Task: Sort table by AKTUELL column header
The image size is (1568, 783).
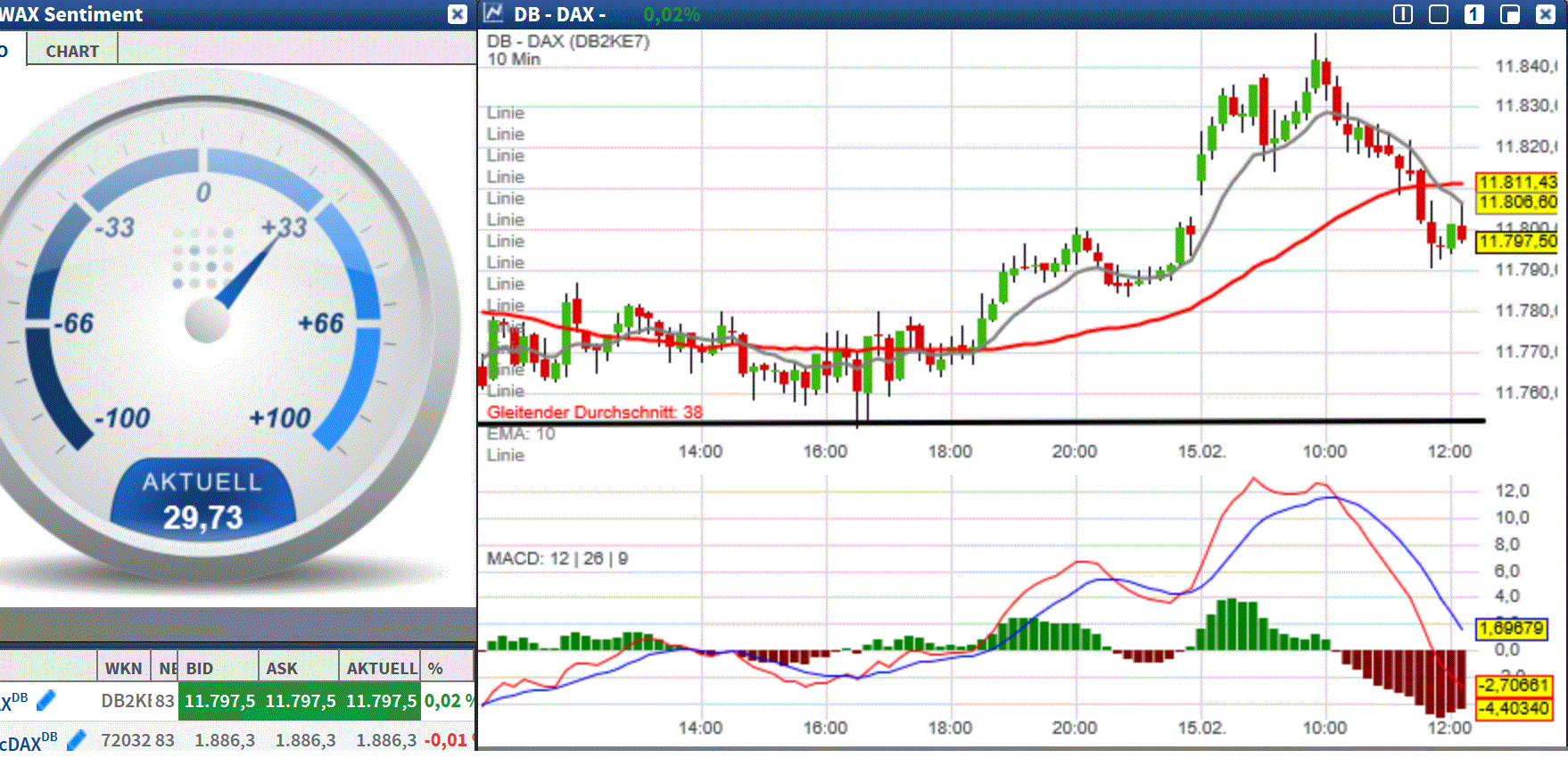Action: tap(382, 668)
